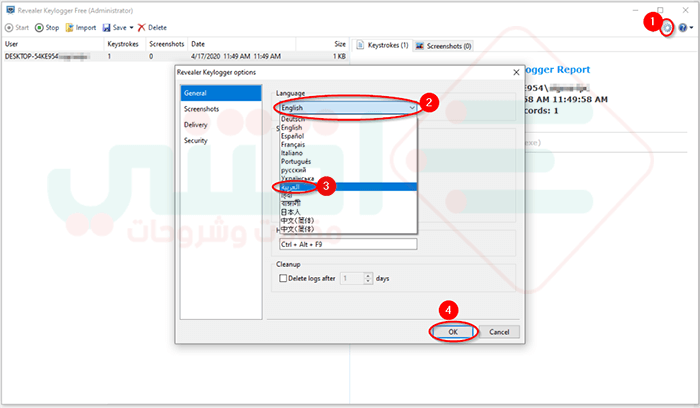
Task: Choose the highlighted Arabic language entry
Action: click(x=349, y=187)
